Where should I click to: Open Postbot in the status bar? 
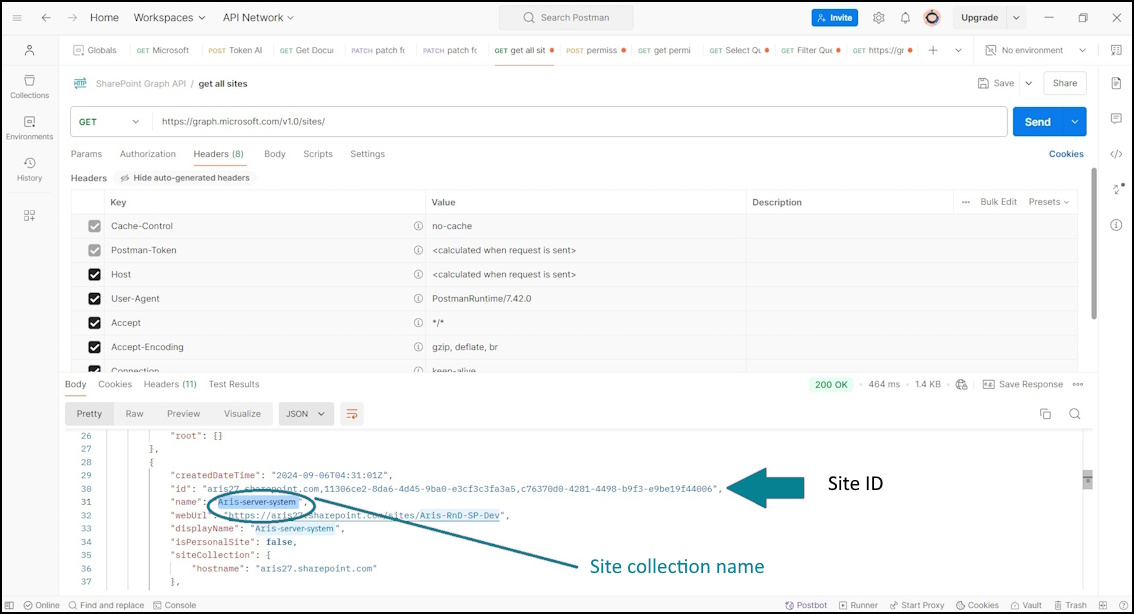point(806,605)
